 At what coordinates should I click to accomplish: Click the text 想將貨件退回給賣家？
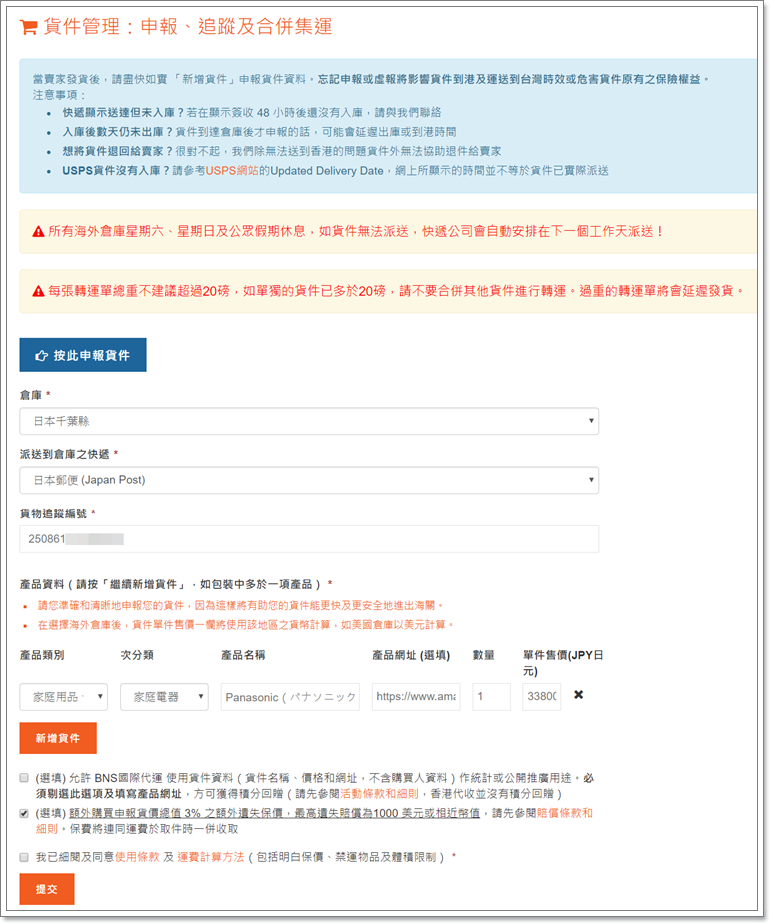118,151
